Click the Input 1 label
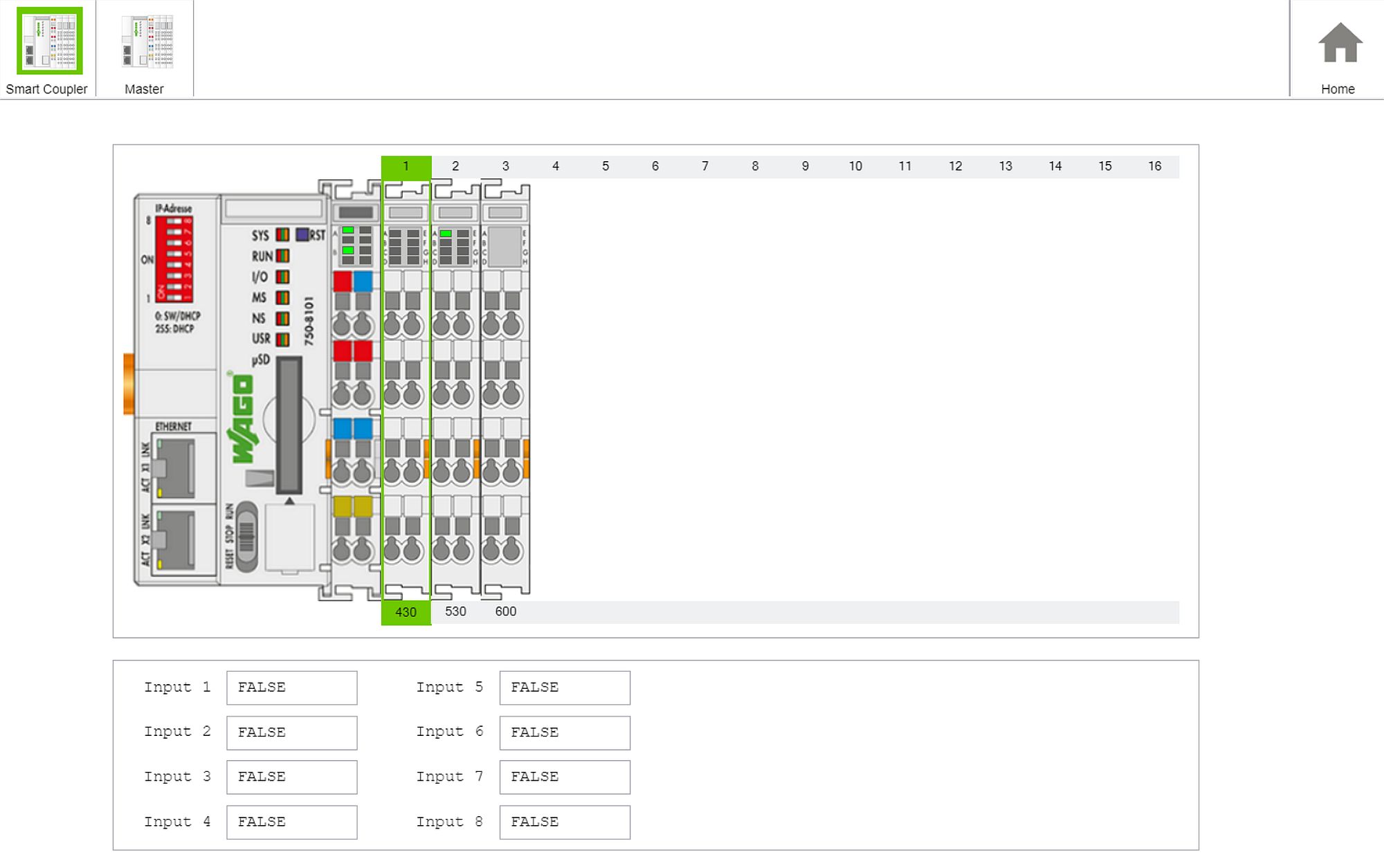The width and height of the screenshot is (1384, 868). (x=177, y=687)
